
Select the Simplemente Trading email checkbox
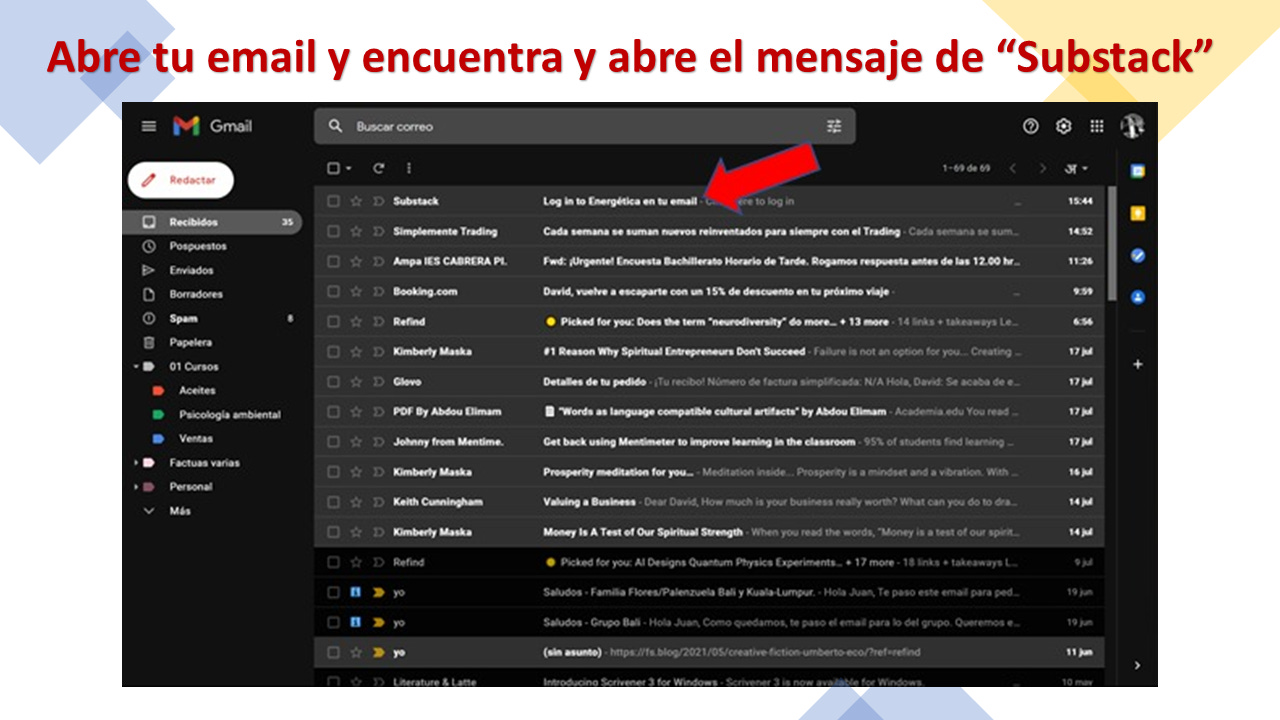click(x=333, y=231)
